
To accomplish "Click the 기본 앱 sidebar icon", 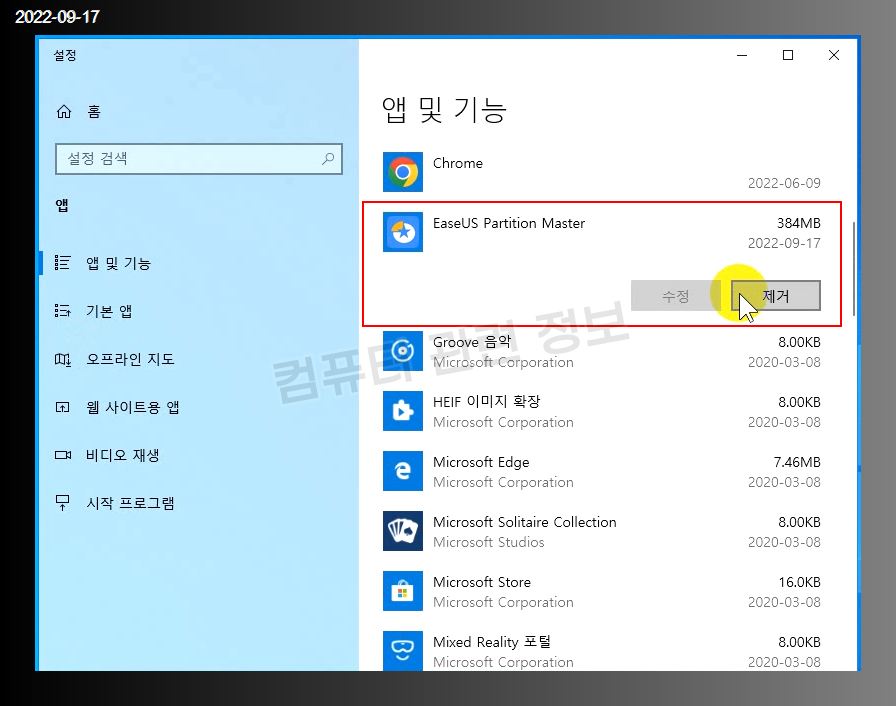I will tap(62, 311).
